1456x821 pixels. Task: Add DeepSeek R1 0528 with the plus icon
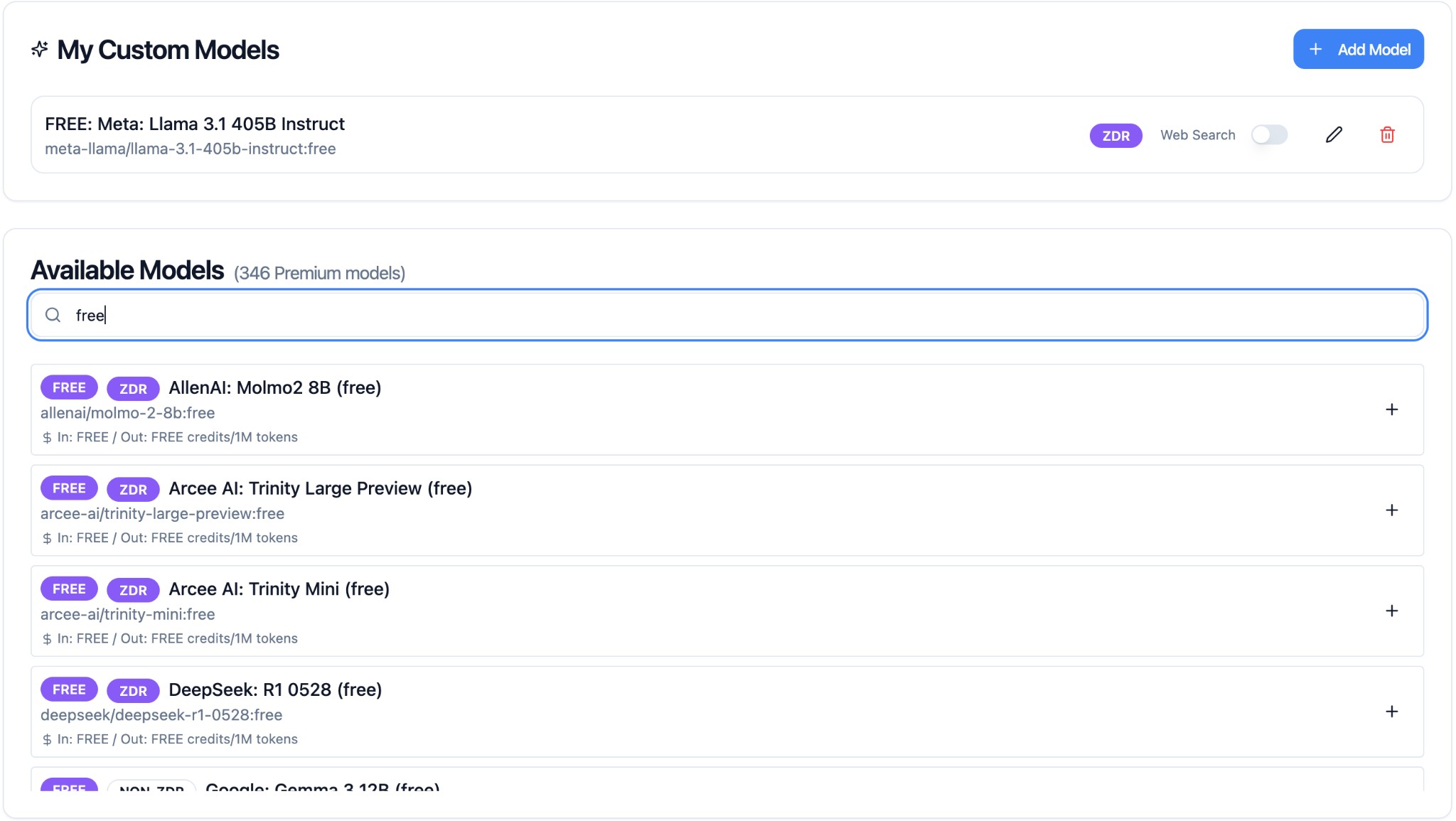coord(1391,711)
